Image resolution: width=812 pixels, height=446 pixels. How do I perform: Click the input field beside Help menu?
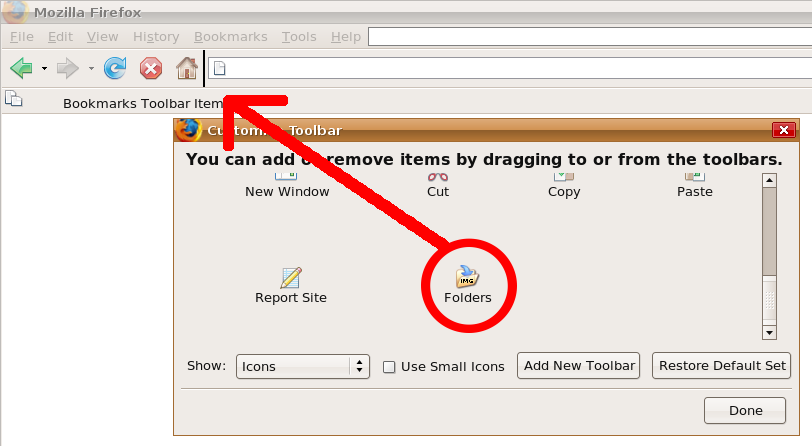tap(590, 37)
